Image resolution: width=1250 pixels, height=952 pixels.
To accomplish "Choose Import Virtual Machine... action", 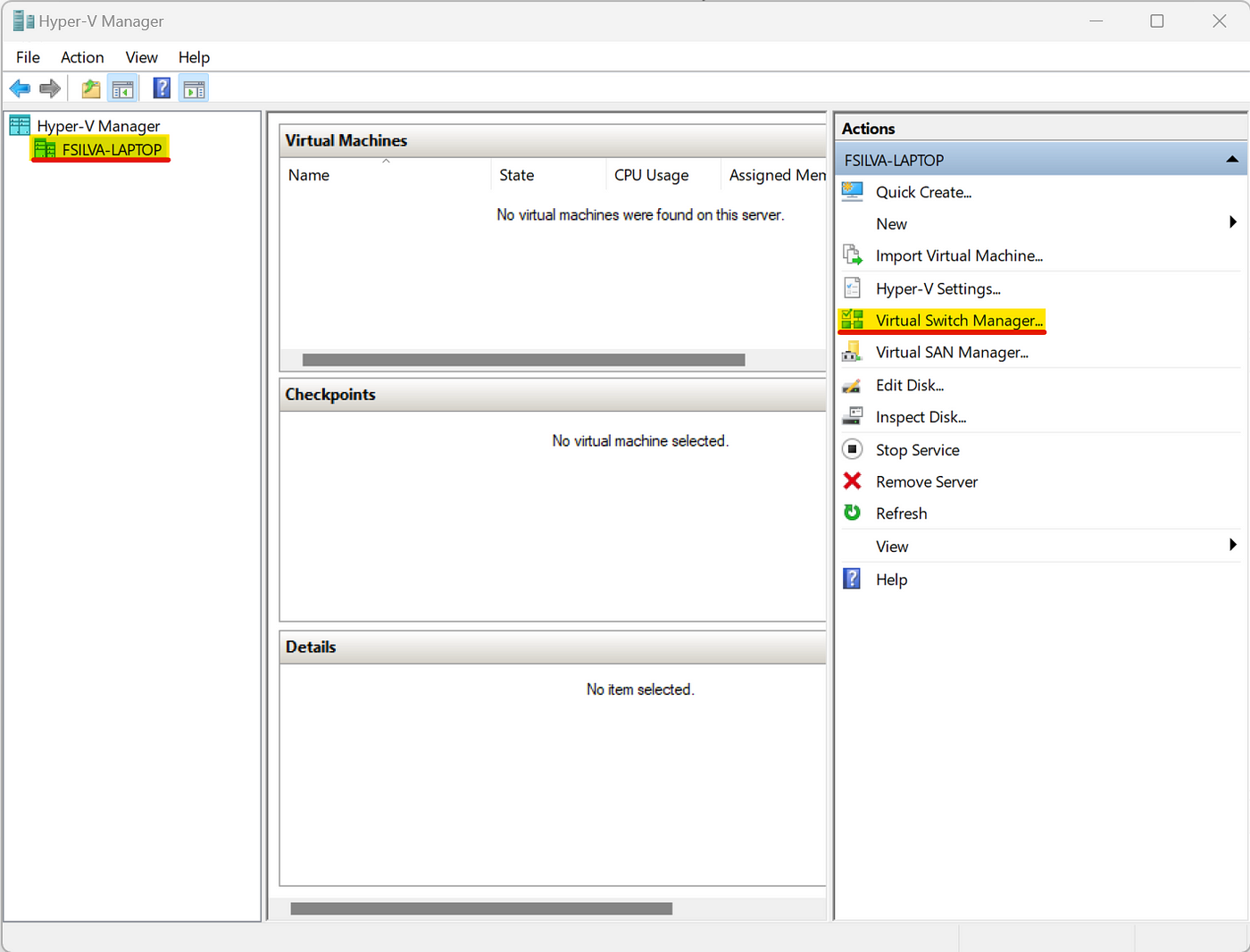I will pyautogui.click(x=959, y=255).
